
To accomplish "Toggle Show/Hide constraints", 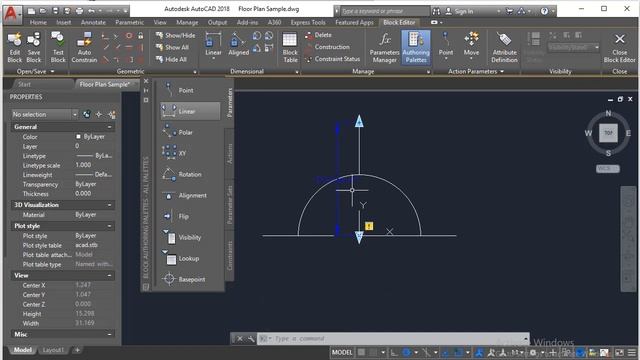I will coord(175,36).
